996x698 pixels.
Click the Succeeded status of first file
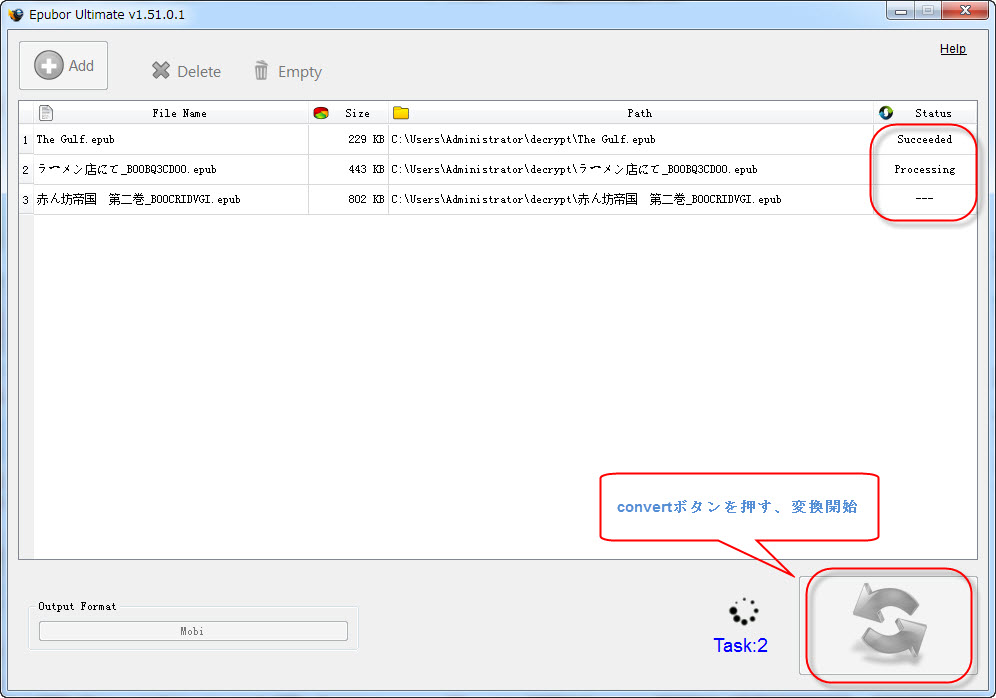(924, 140)
